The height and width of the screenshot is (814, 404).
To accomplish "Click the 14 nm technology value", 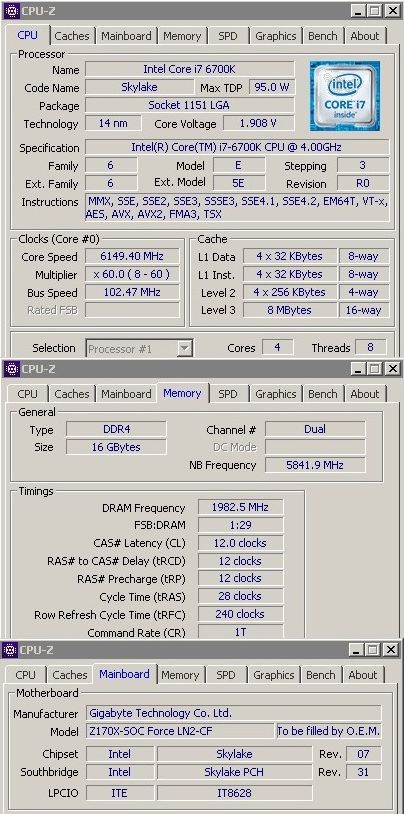I will (x=113, y=123).
